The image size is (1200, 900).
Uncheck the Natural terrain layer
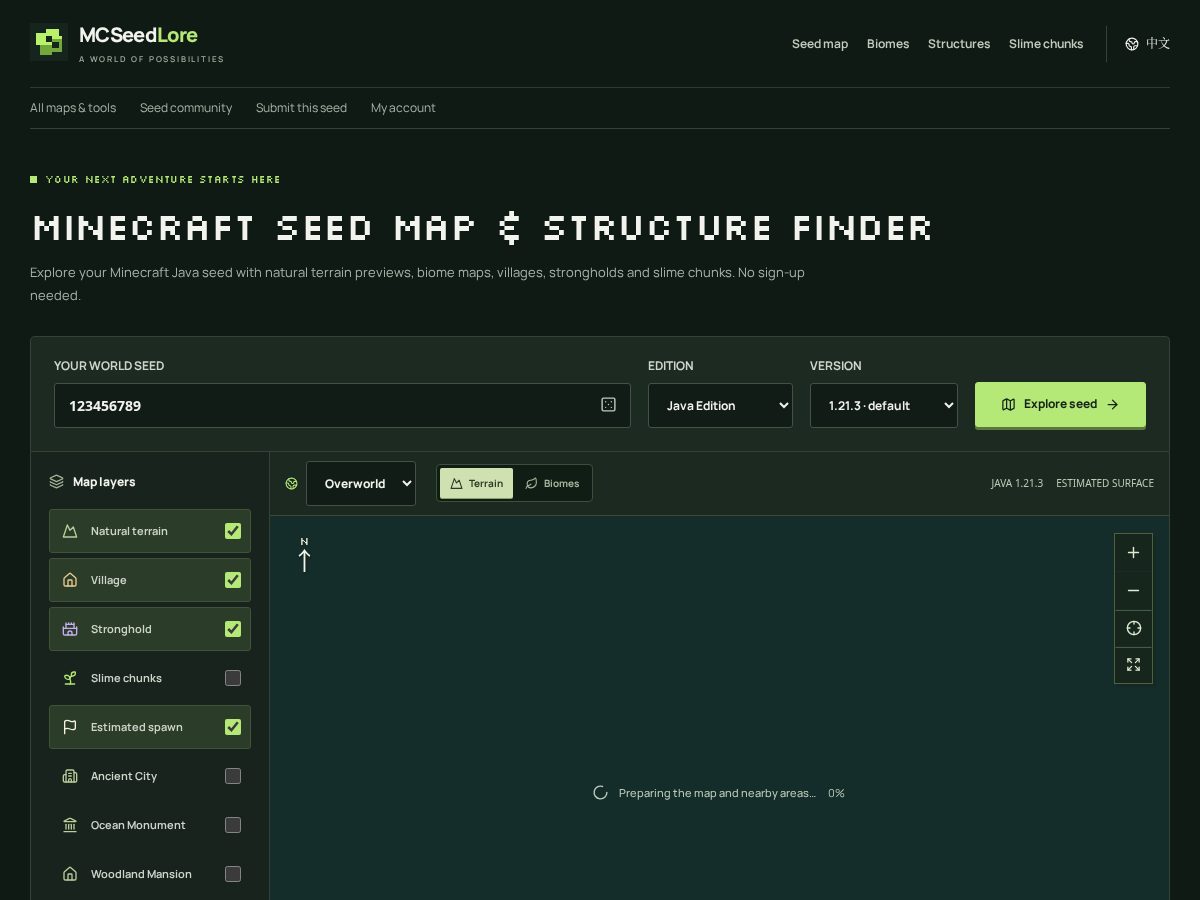233,531
